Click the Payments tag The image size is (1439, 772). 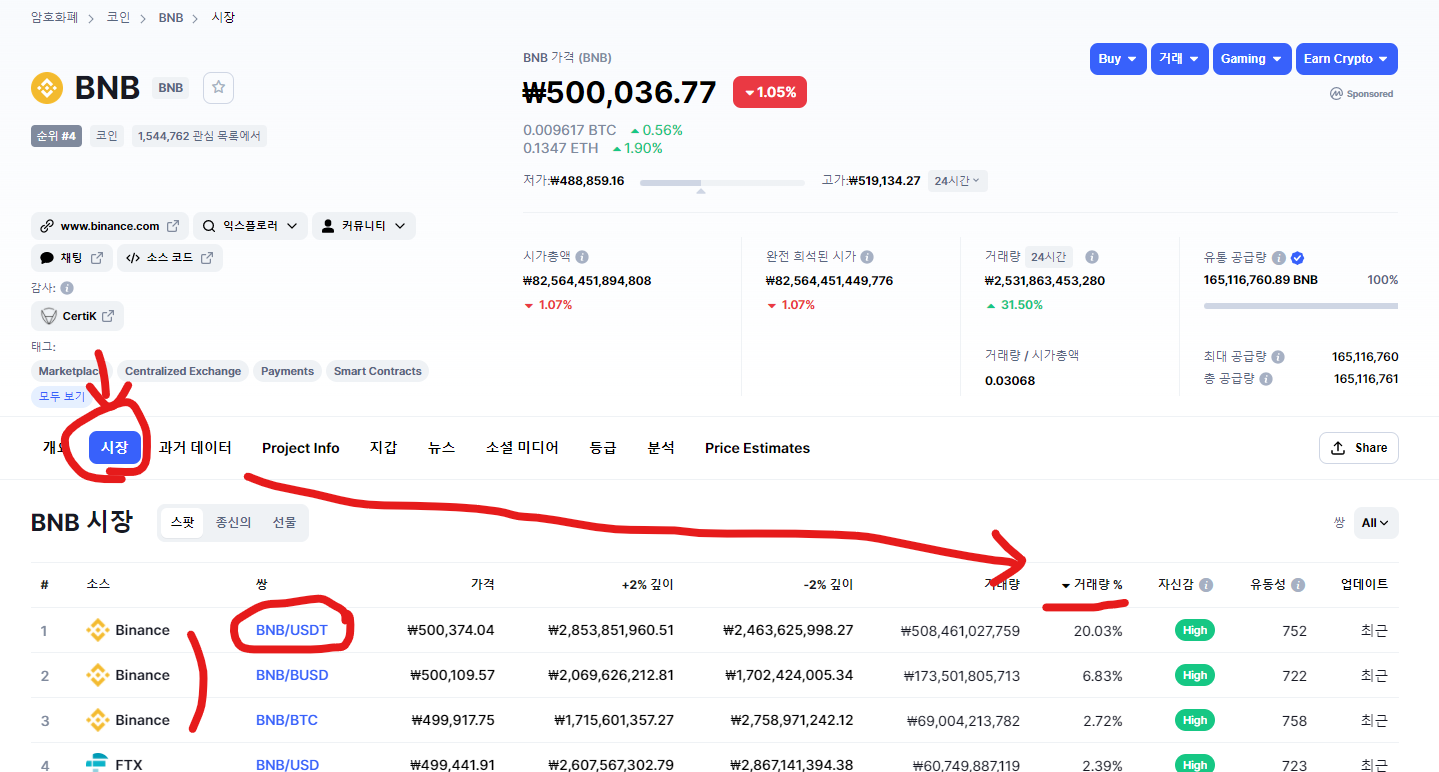point(287,371)
